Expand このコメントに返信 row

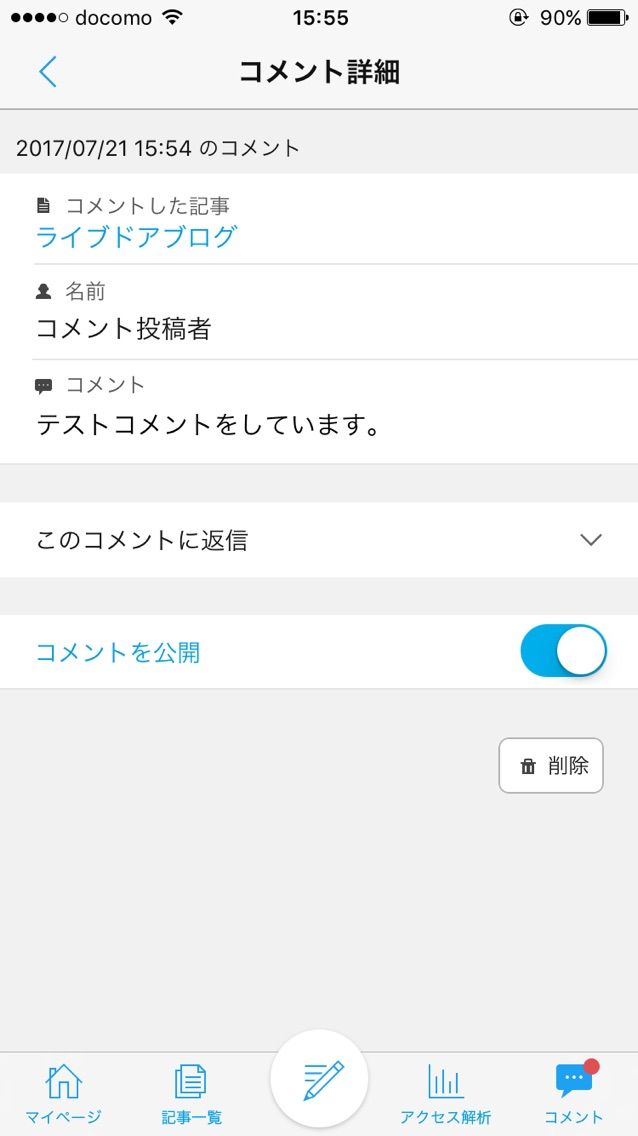point(142,541)
